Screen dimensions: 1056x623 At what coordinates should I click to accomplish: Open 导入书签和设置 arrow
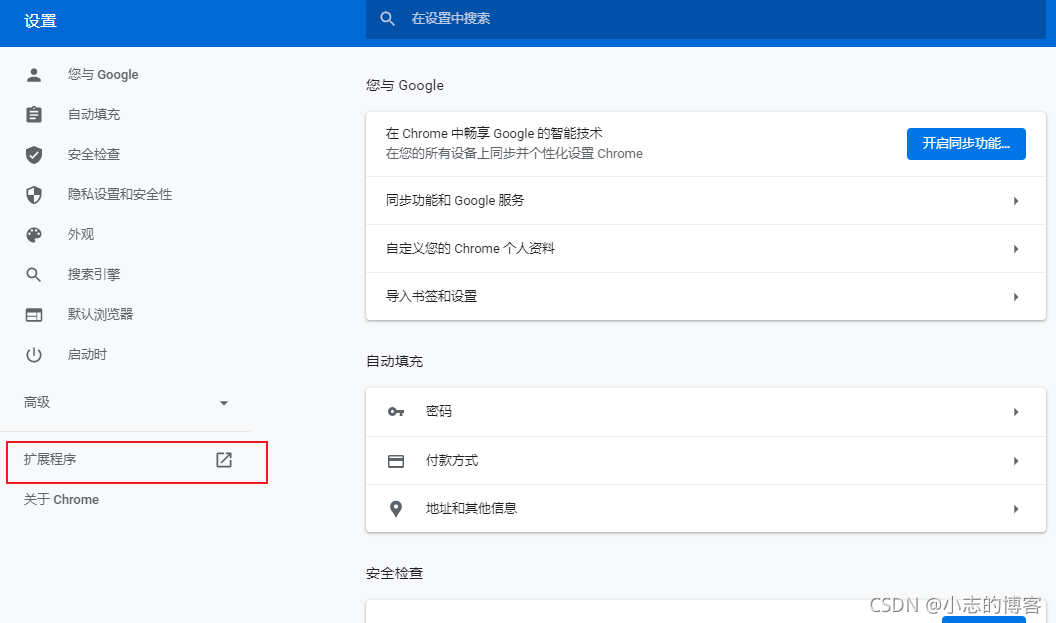tap(1016, 297)
